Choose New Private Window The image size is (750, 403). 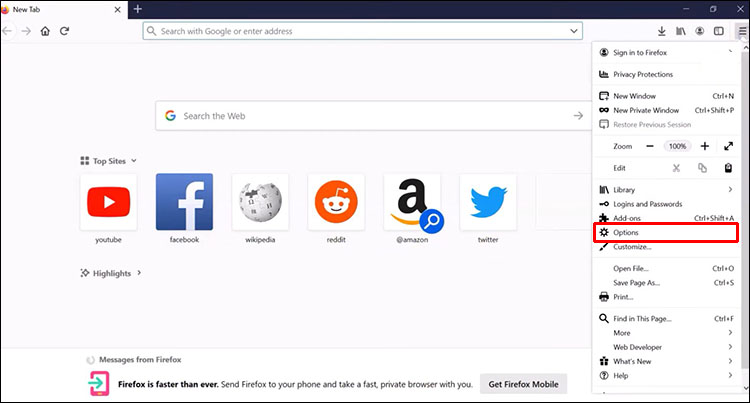pos(666,110)
